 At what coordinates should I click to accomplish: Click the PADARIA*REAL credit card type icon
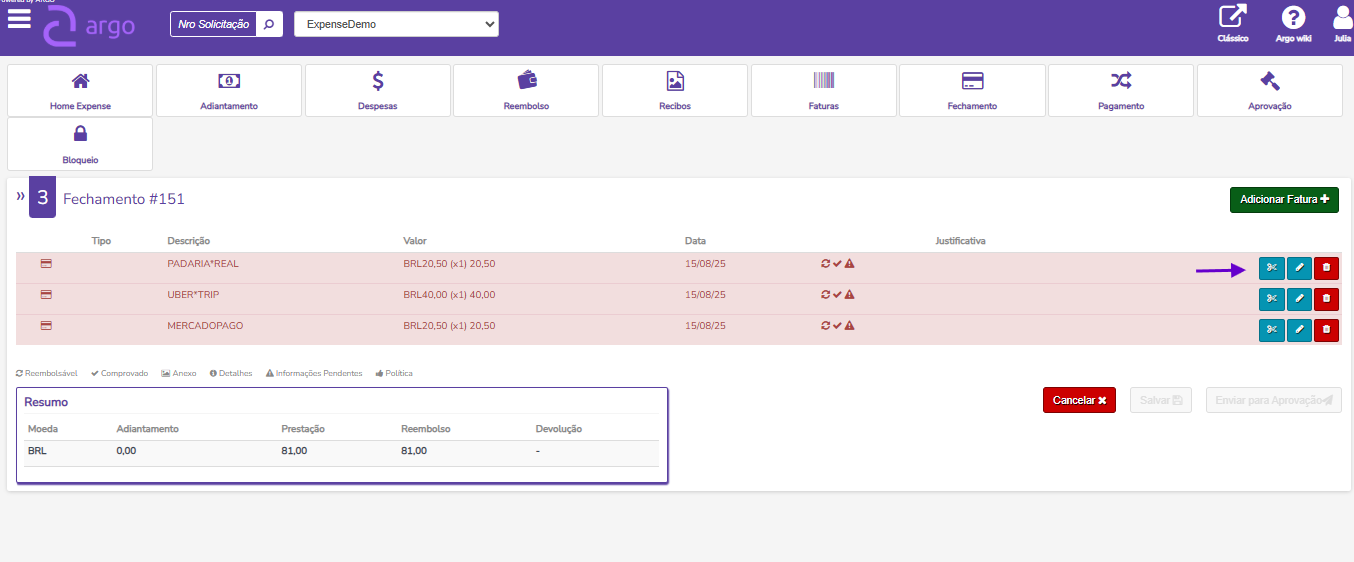(46, 264)
